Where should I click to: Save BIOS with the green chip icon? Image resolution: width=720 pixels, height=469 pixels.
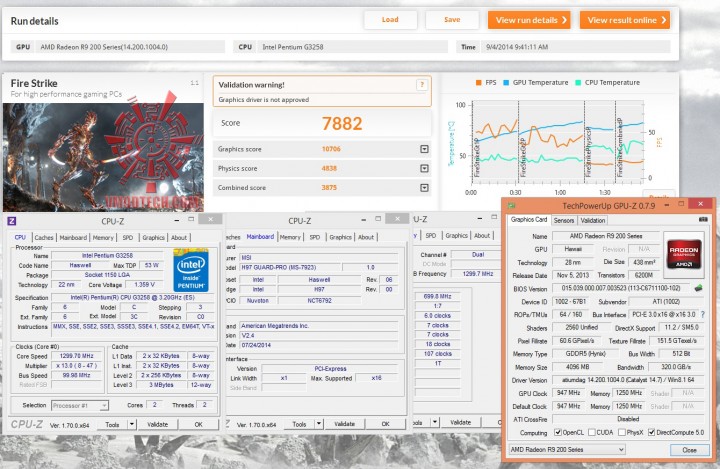pyautogui.click(x=698, y=288)
